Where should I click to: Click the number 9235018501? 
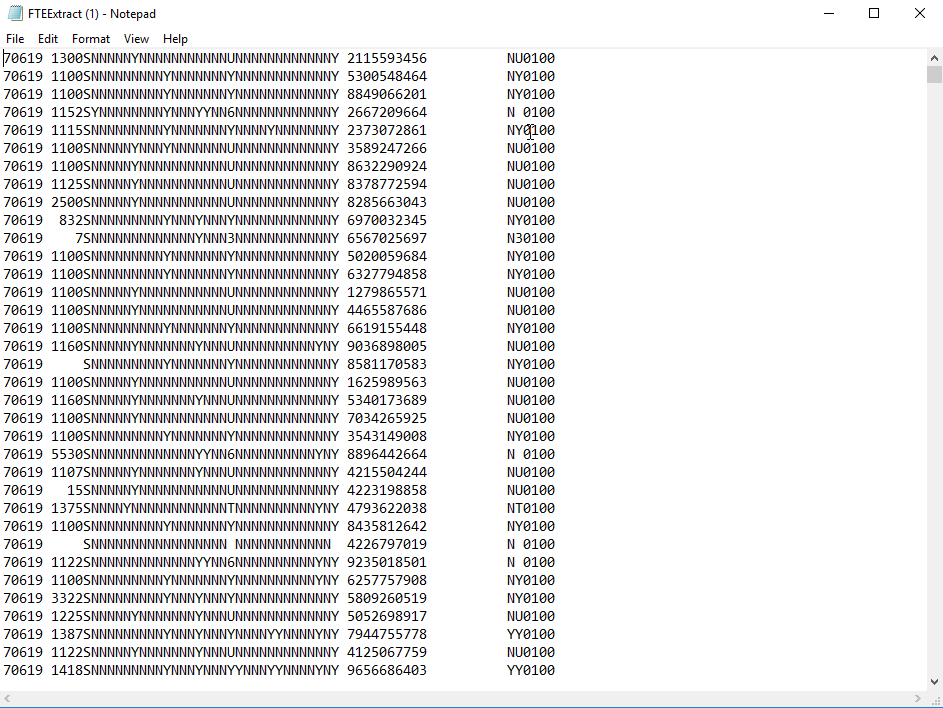click(x=387, y=562)
